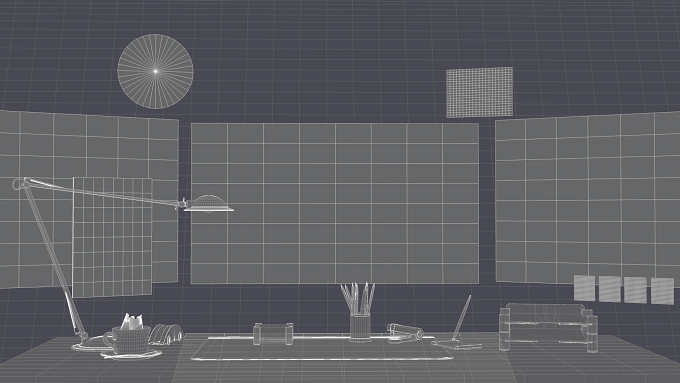Click the circular radial wireframe disc on wall
Image resolution: width=680 pixels, height=383 pixels.
tap(155, 71)
